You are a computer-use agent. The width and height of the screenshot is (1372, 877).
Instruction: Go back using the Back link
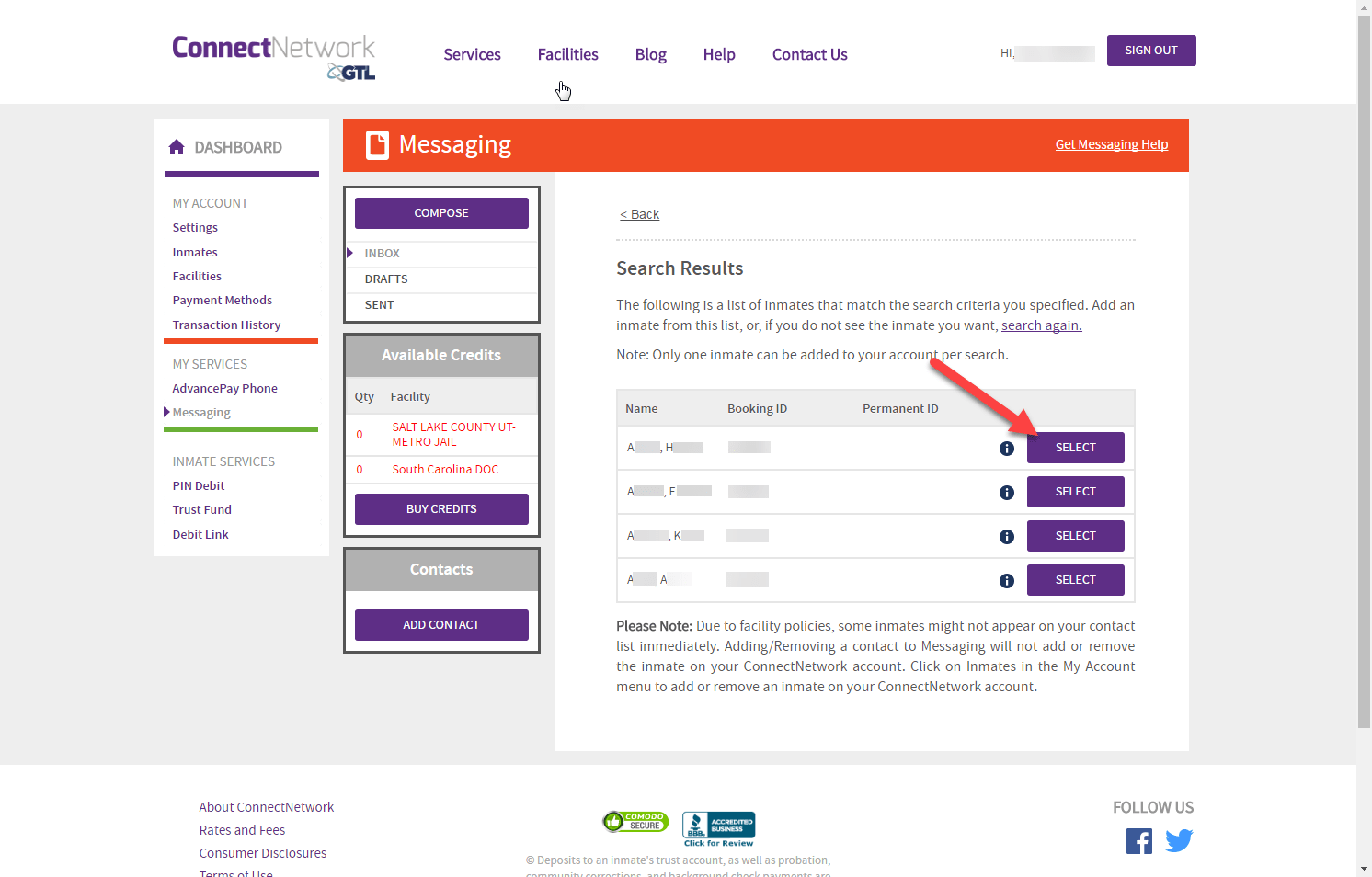pyautogui.click(x=640, y=214)
